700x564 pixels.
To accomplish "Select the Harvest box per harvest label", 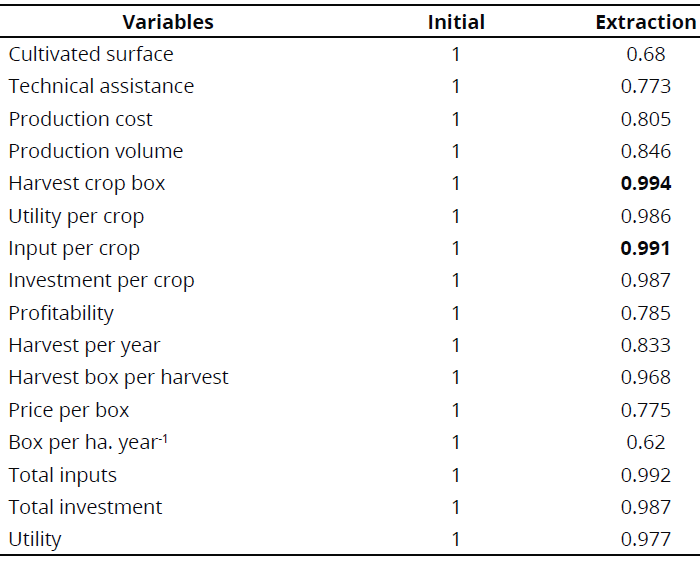I will pyautogui.click(x=118, y=377).
